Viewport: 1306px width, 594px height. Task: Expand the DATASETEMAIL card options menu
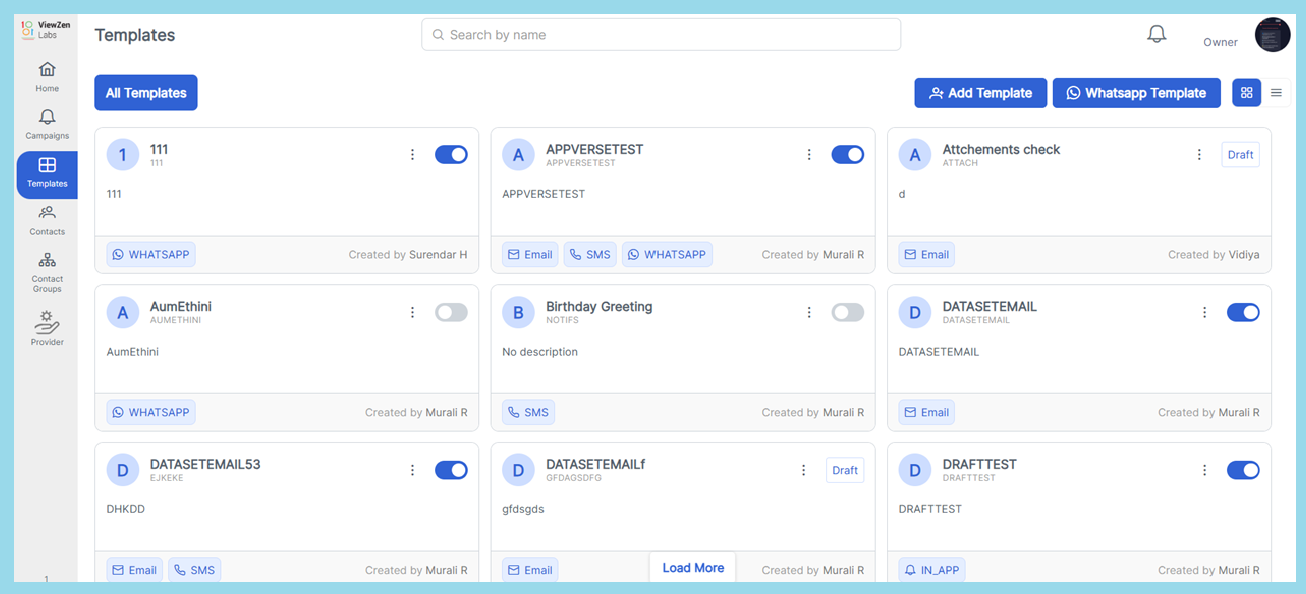pyautogui.click(x=1205, y=313)
